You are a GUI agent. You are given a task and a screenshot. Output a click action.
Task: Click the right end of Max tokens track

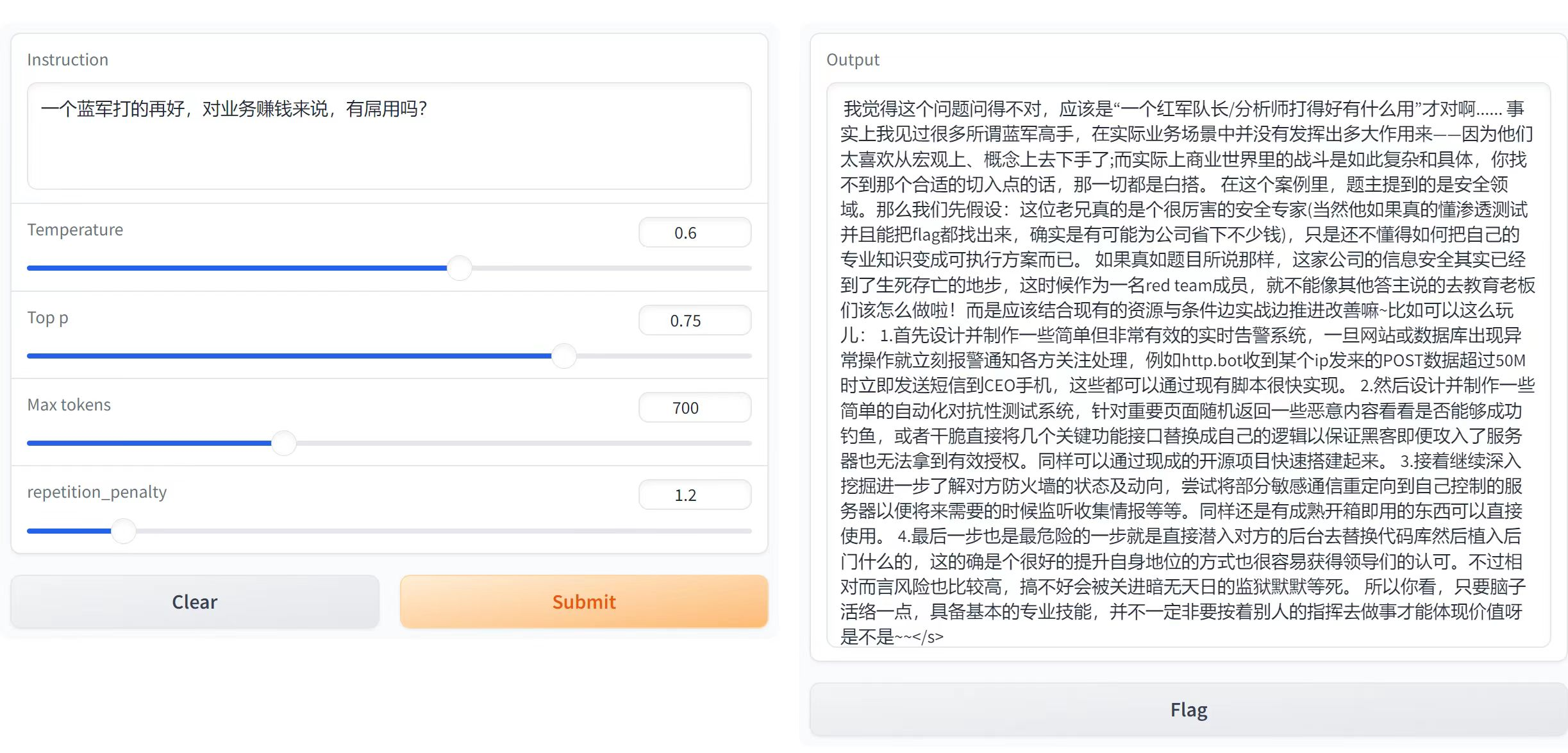pyautogui.click(x=746, y=443)
